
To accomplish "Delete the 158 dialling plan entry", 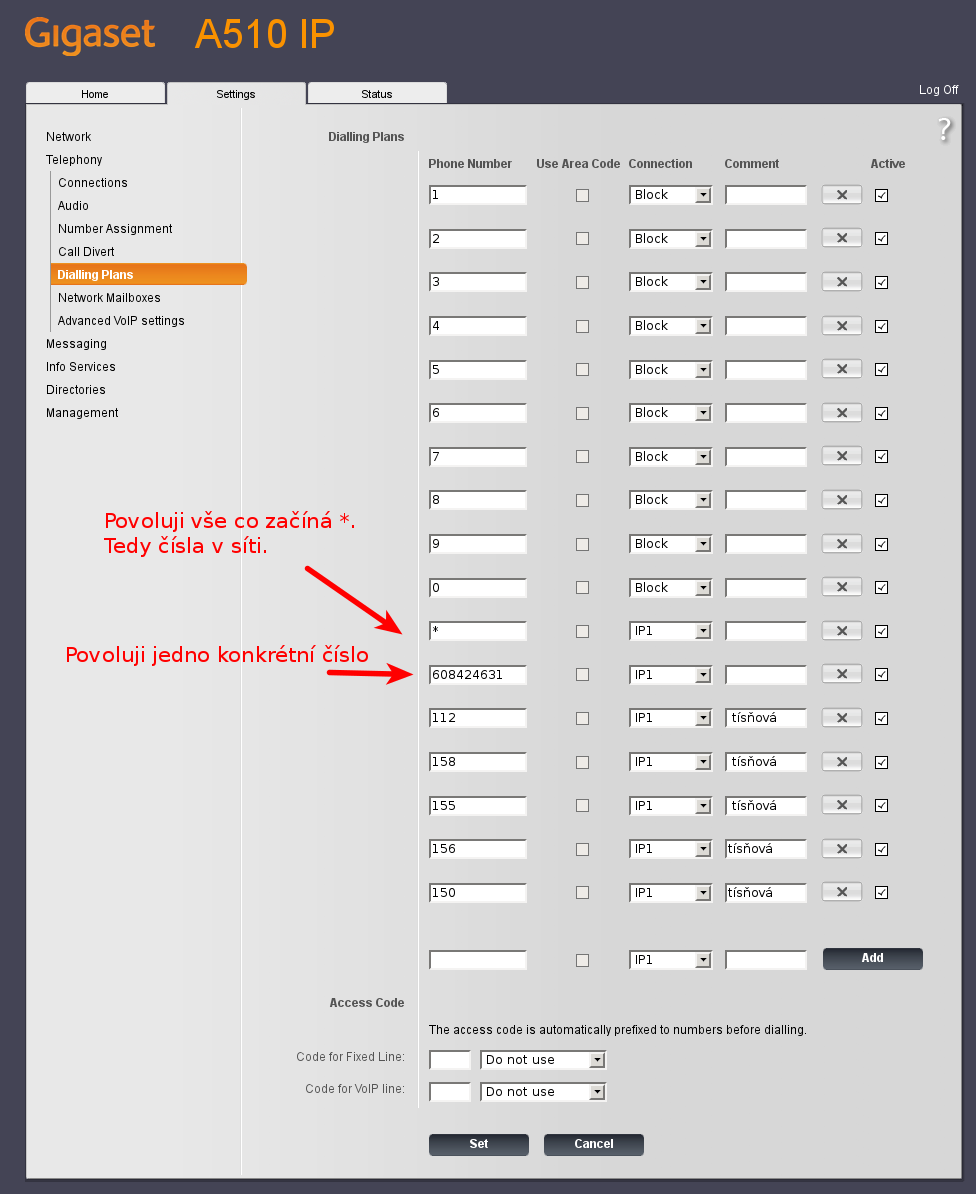I will [841, 762].
